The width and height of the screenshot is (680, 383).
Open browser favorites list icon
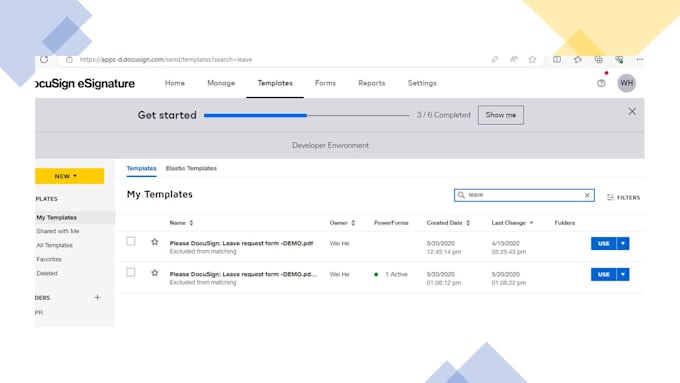pos(578,59)
